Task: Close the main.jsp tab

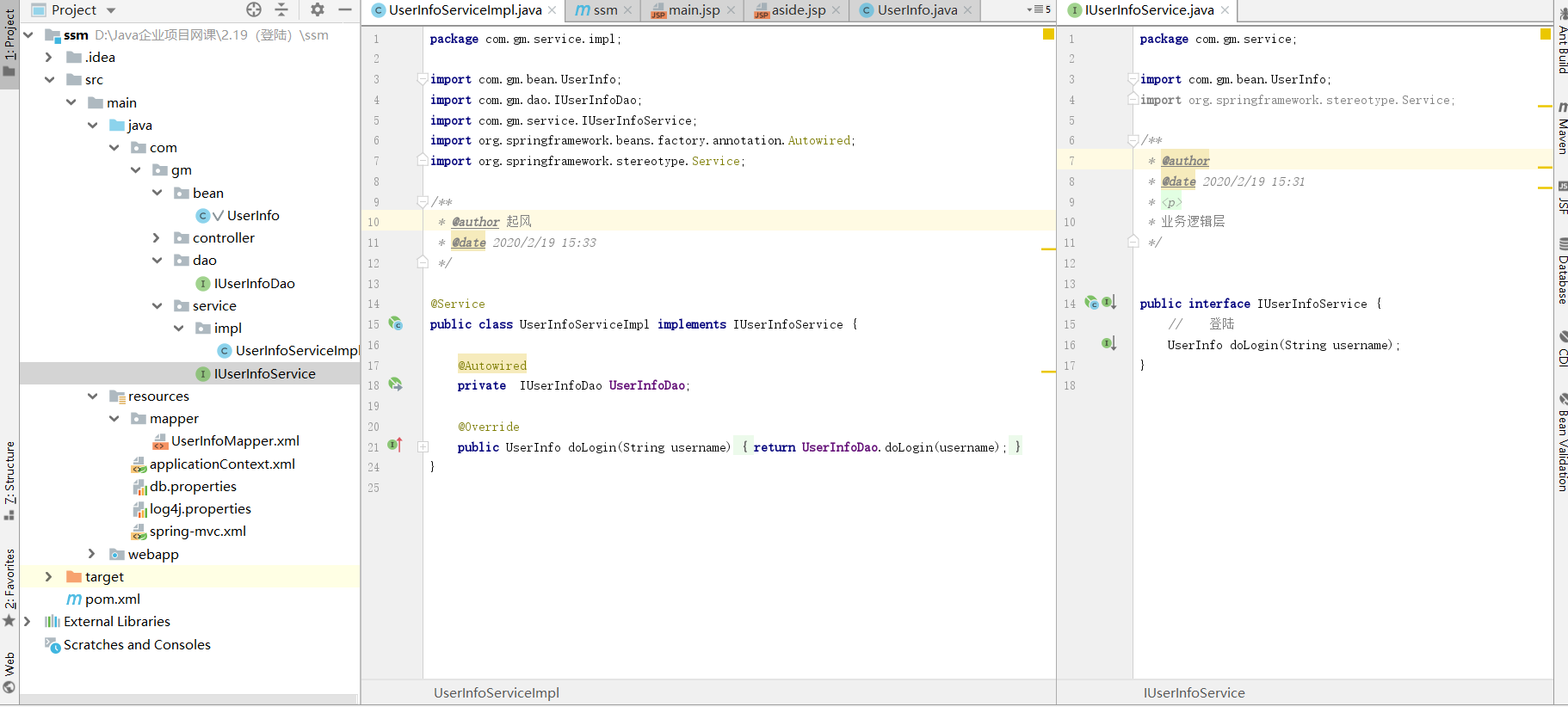Action: [731, 10]
